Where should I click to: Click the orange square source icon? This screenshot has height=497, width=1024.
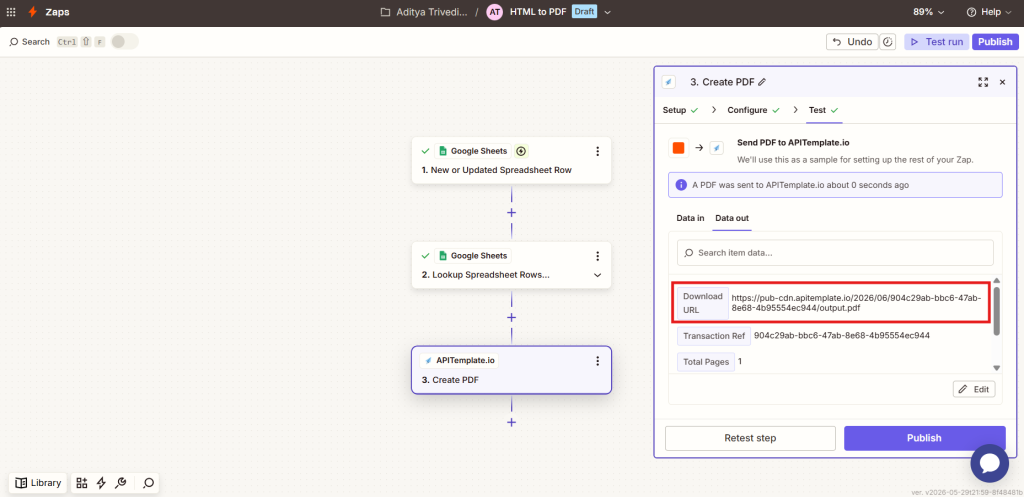pos(679,148)
